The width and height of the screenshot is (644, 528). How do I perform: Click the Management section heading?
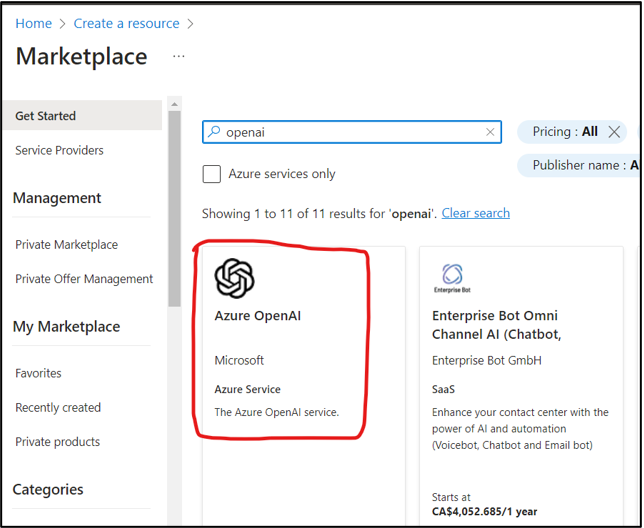coord(57,198)
